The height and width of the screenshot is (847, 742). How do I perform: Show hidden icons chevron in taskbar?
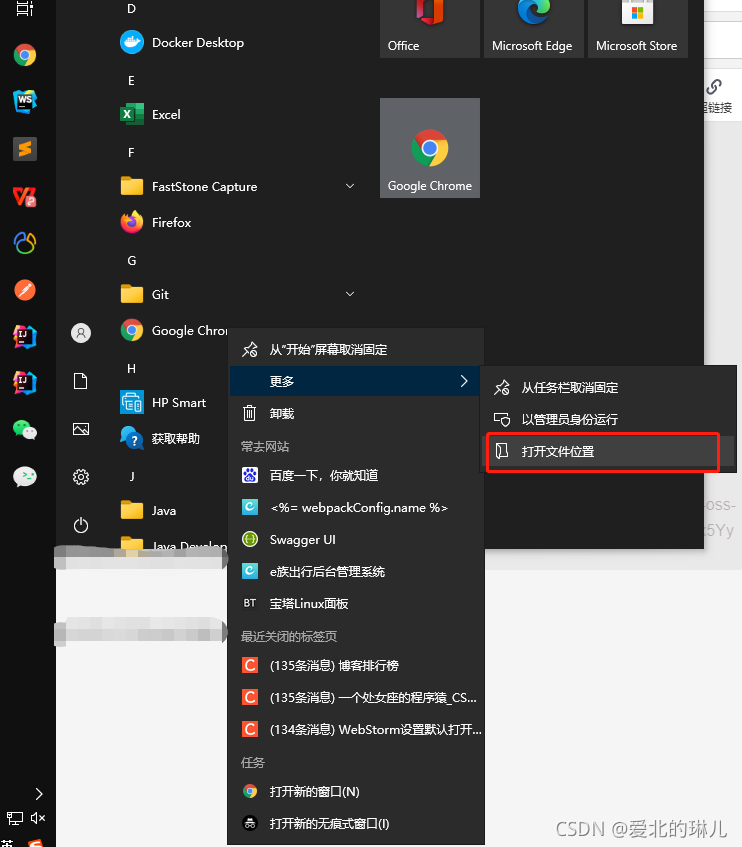39,794
